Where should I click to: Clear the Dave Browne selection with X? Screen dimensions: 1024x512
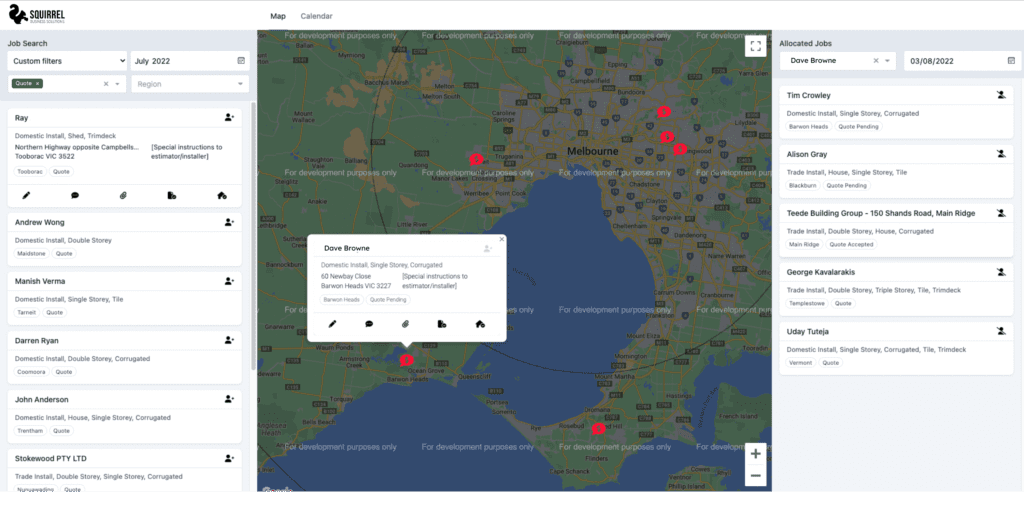876,61
